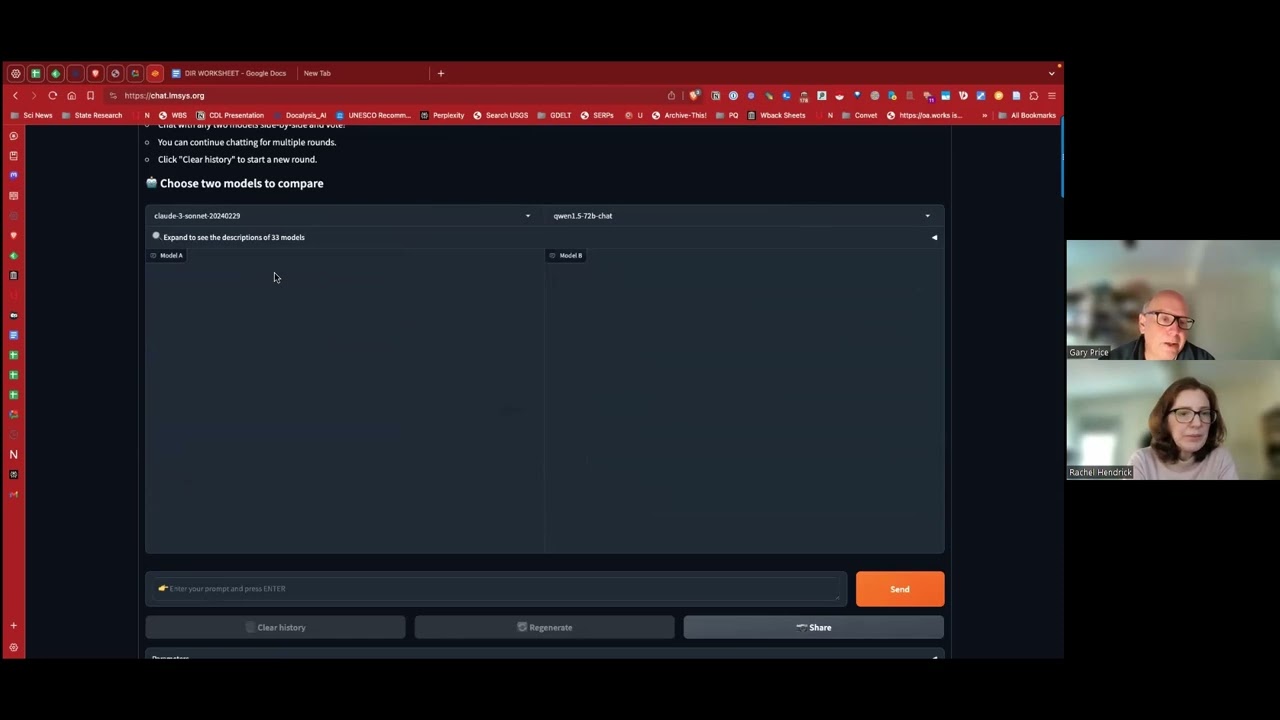This screenshot has width=1280, height=720.
Task: Open the extensions puzzle piece menu
Action: [x=1033, y=95]
